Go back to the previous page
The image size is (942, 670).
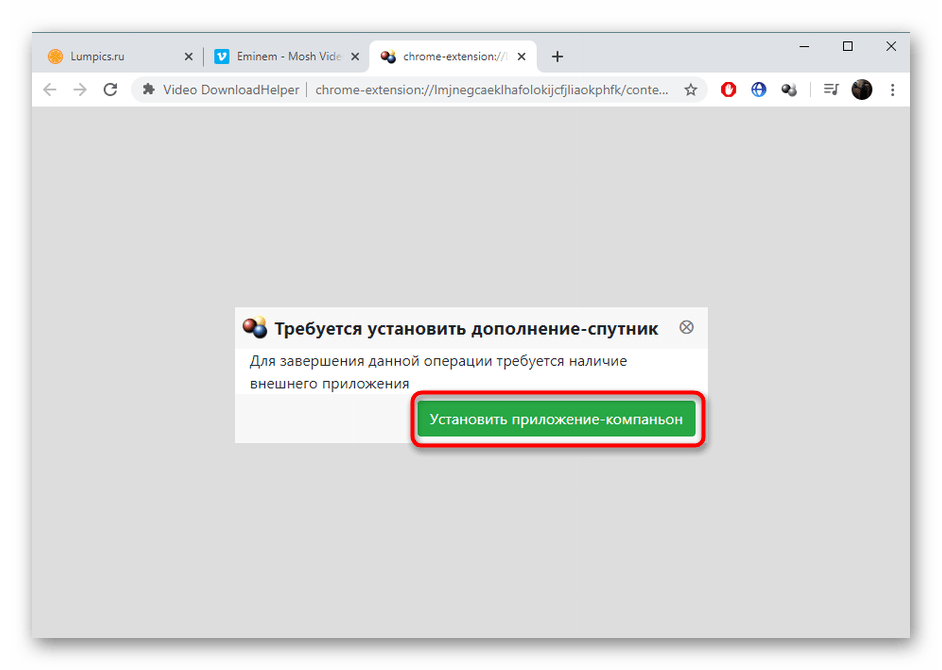tap(50, 90)
